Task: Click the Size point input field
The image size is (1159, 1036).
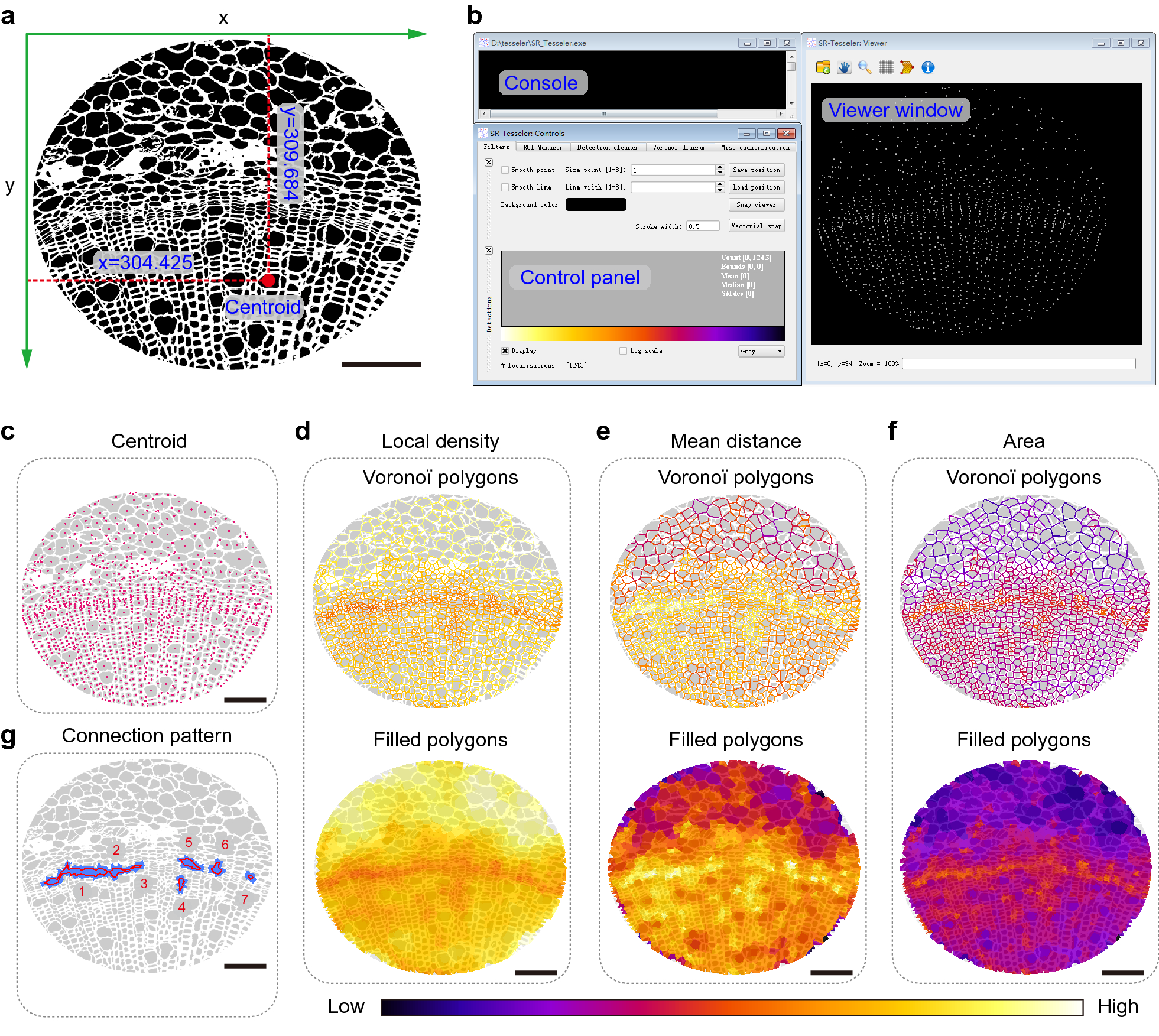Action: tap(673, 170)
